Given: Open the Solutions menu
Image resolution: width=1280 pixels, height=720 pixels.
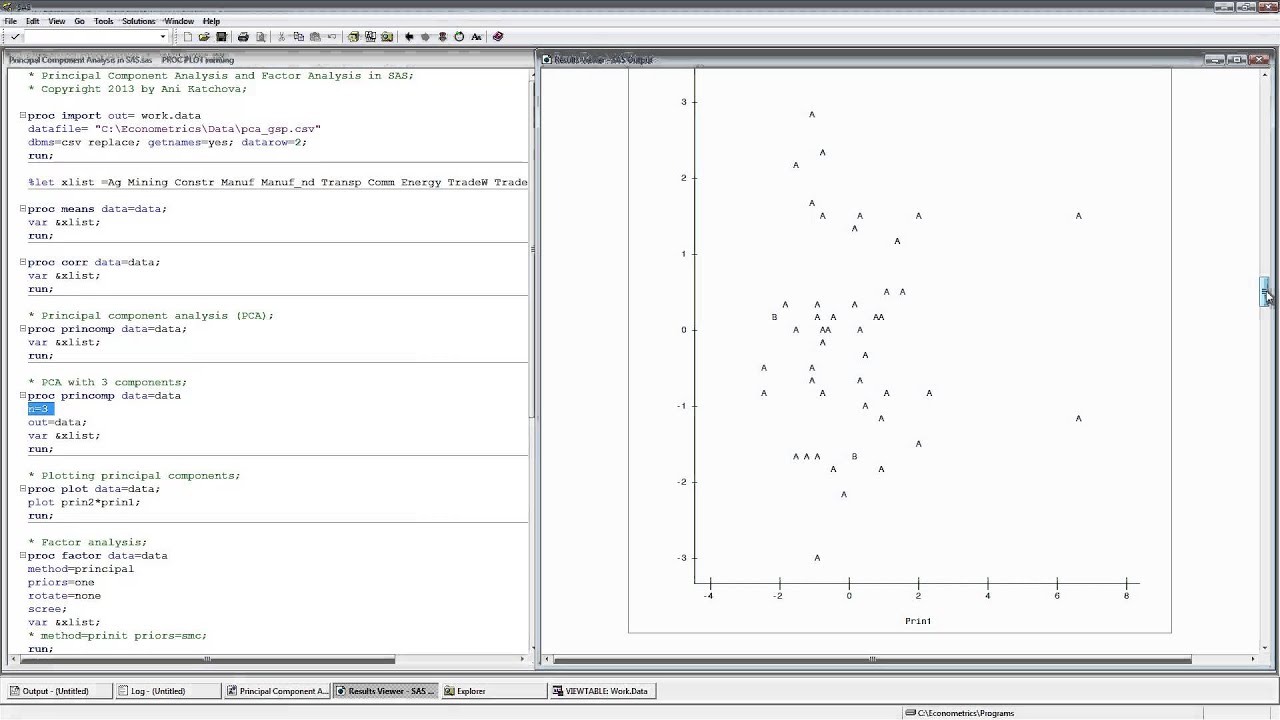Looking at the screenshot, I should tap(138, 21).
